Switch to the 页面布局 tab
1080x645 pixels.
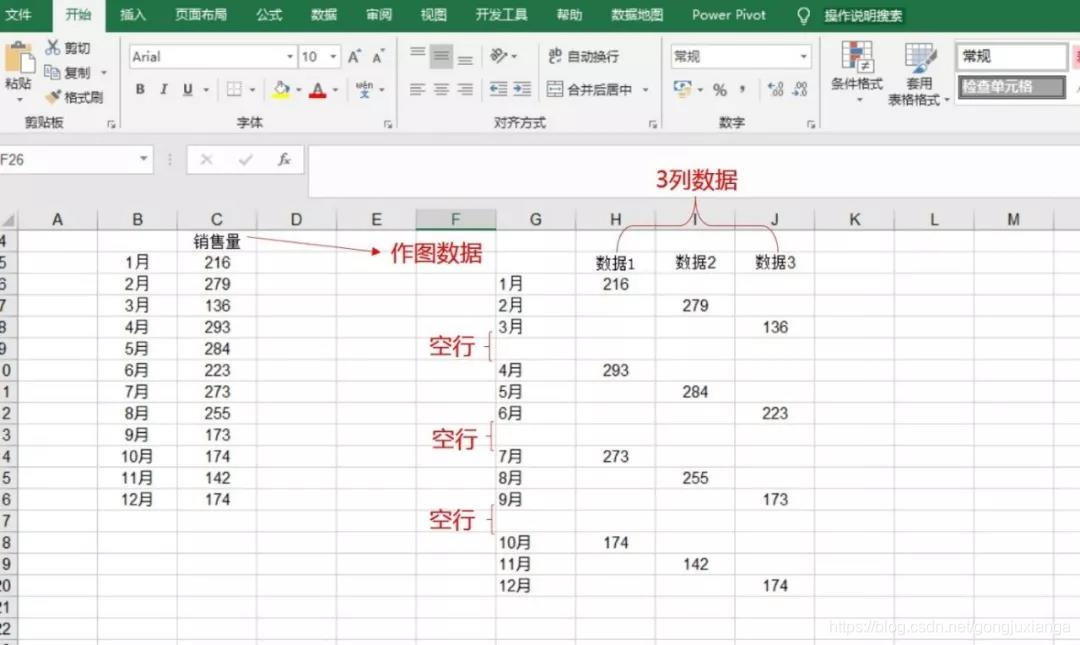pyautogui.click(x=200, y=15)
